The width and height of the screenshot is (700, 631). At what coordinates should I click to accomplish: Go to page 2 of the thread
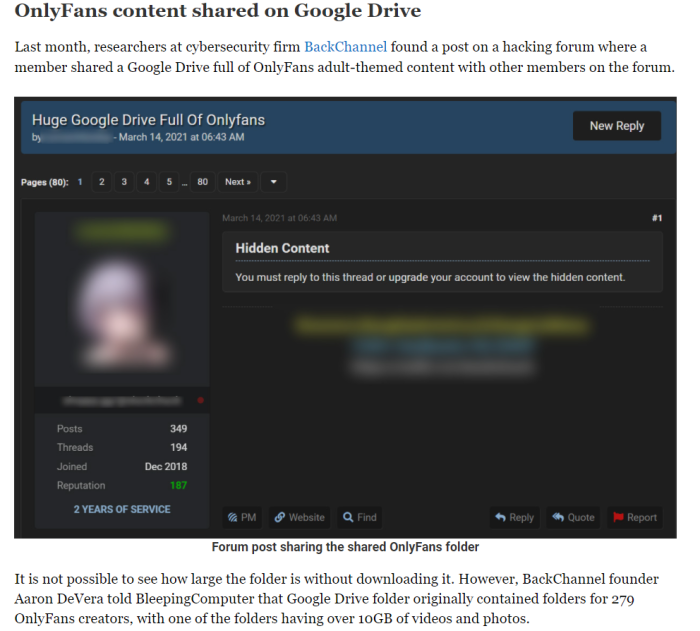coord(102,182)
